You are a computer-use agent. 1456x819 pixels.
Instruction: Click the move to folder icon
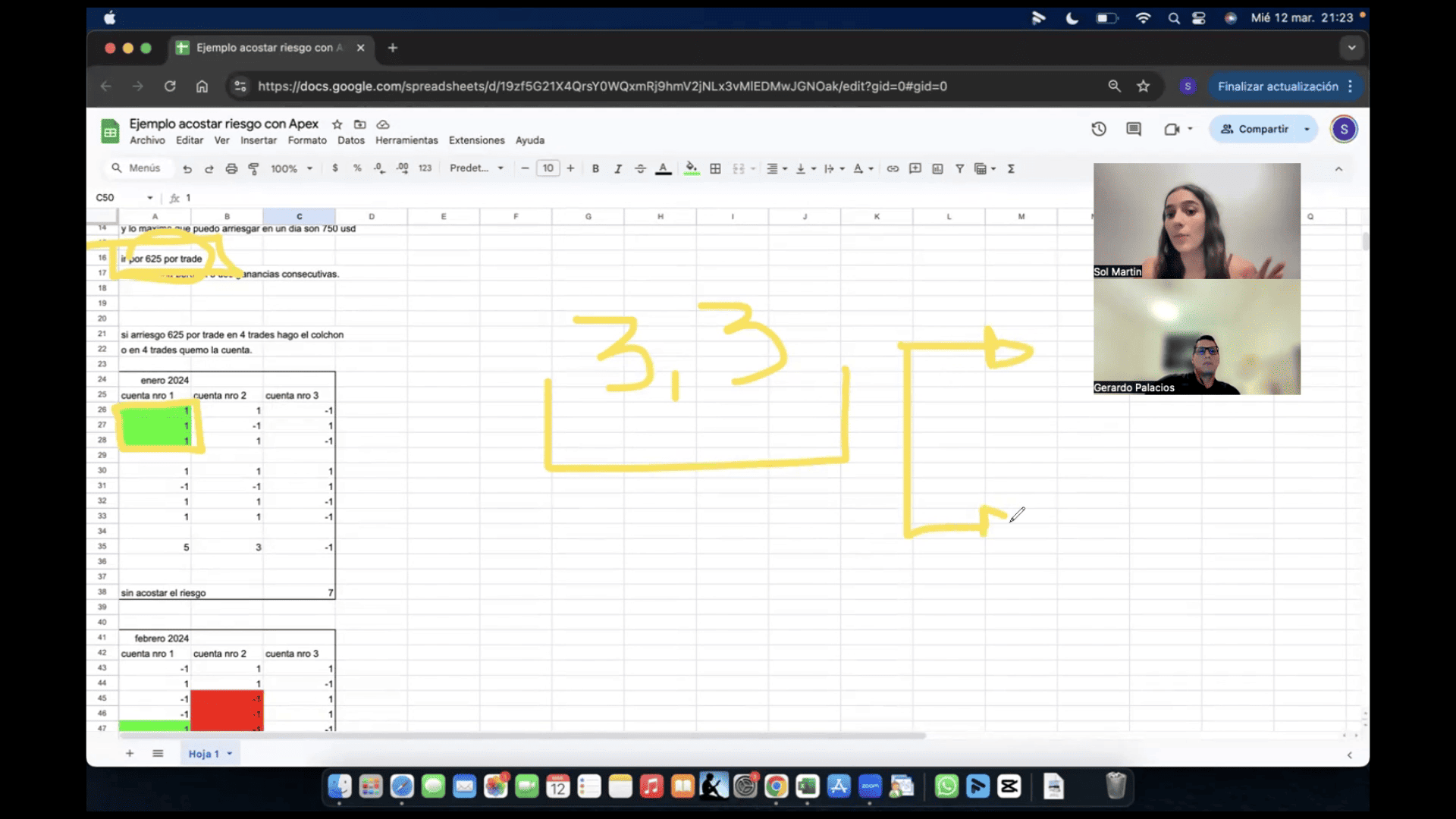pyautogui.click(x=360, y=124)
